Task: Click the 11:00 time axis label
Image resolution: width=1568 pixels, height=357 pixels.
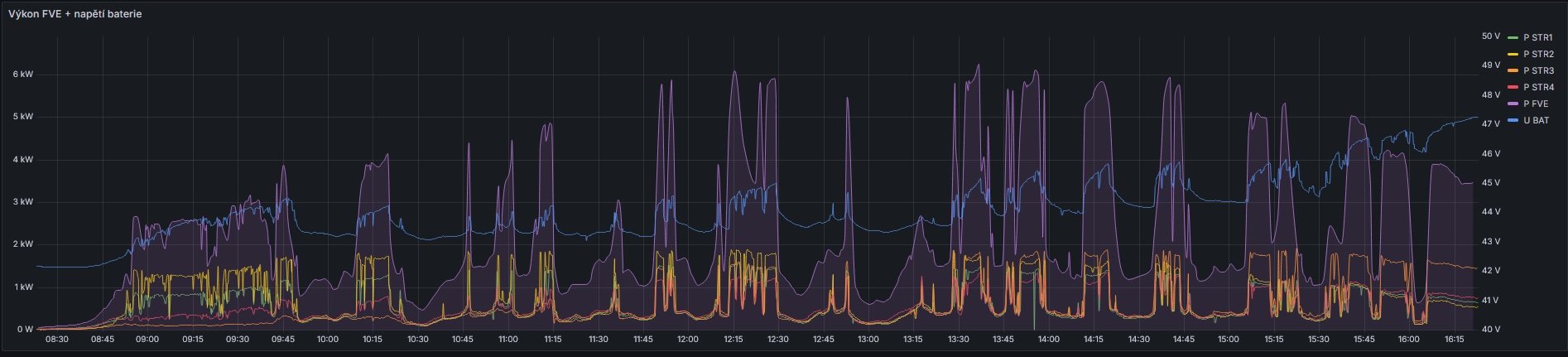Action: 507,340
